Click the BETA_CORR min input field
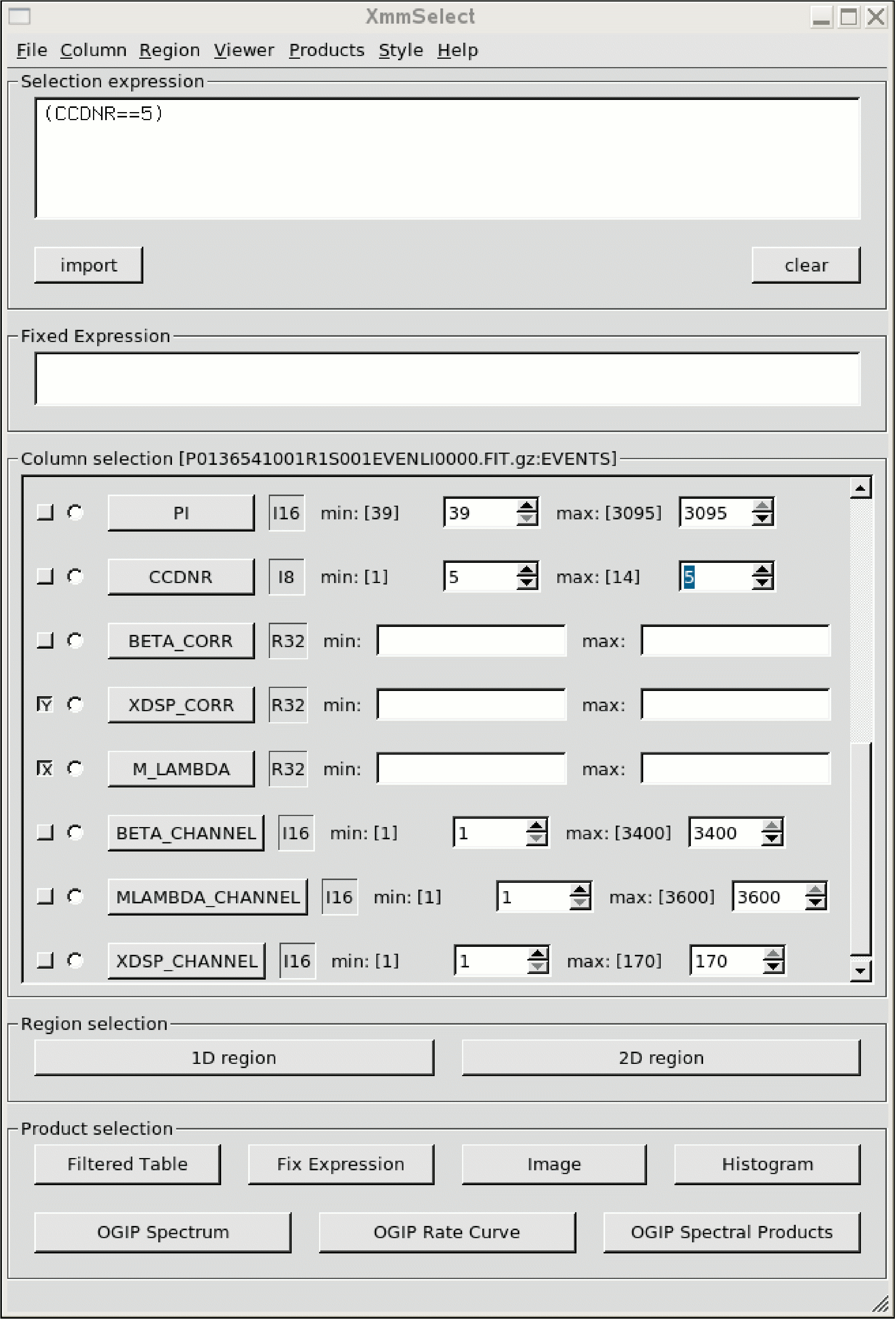896x1319 pixels. click(x=472, y=641)
